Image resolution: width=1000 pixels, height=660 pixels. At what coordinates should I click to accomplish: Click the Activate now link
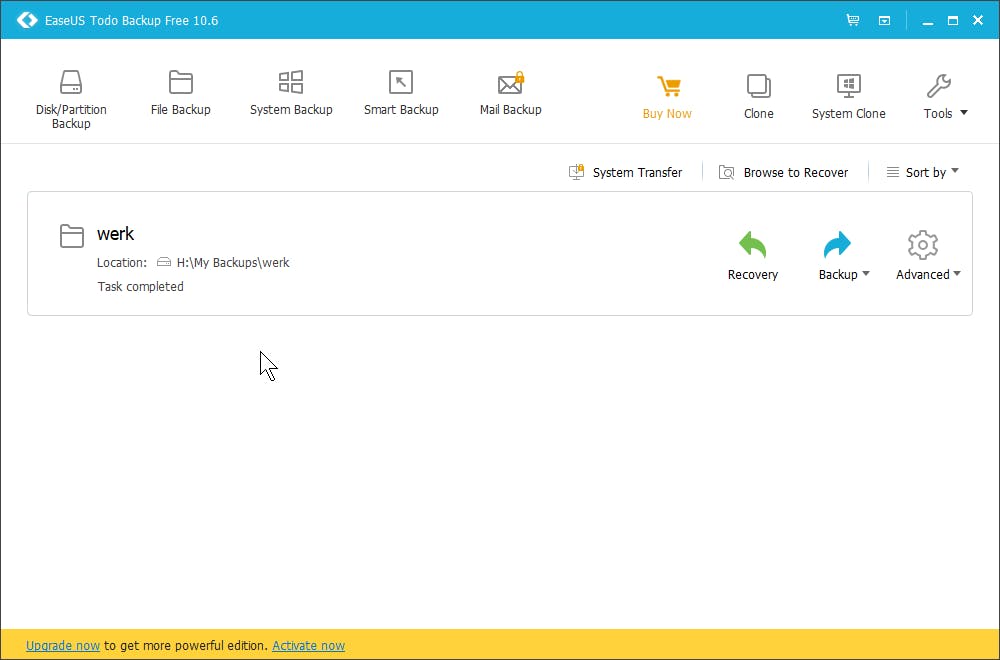[x=308, y=645]
